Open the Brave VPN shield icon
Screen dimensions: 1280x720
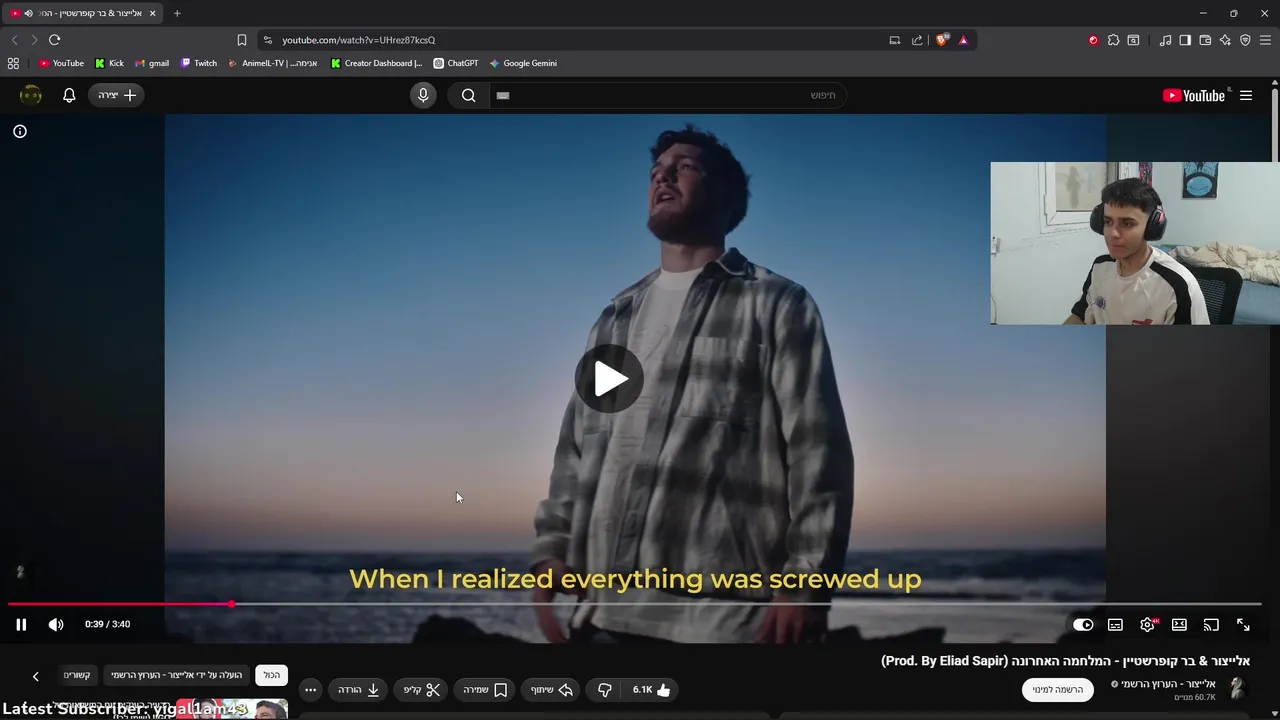(1245, 40)
